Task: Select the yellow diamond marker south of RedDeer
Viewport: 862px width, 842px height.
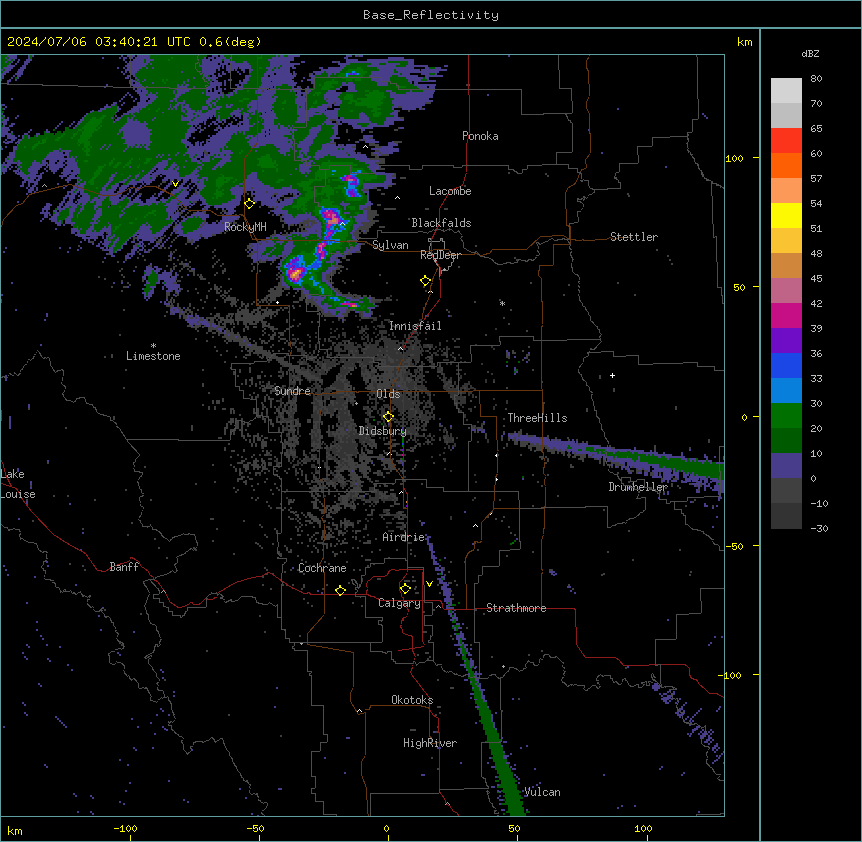Action: pos(426,281)
